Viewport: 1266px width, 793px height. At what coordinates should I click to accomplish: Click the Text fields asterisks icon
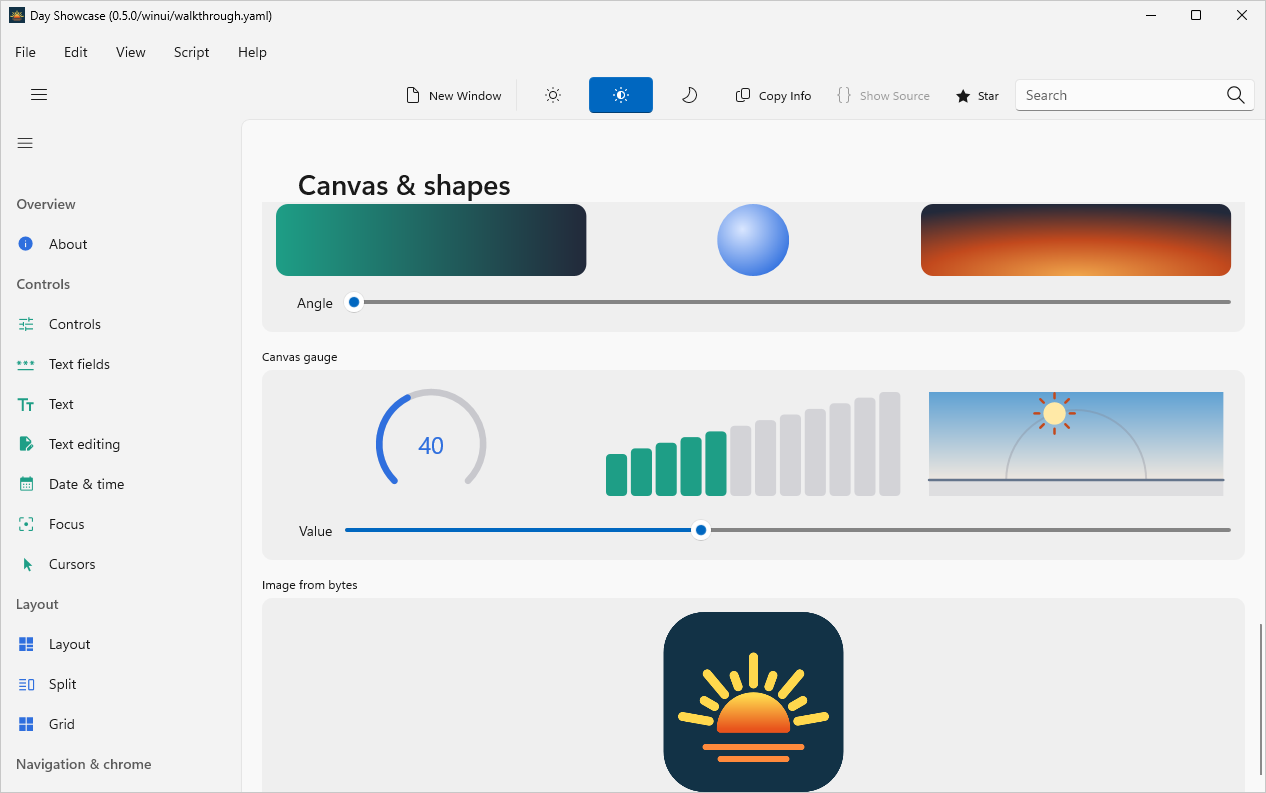coord(26,364)
